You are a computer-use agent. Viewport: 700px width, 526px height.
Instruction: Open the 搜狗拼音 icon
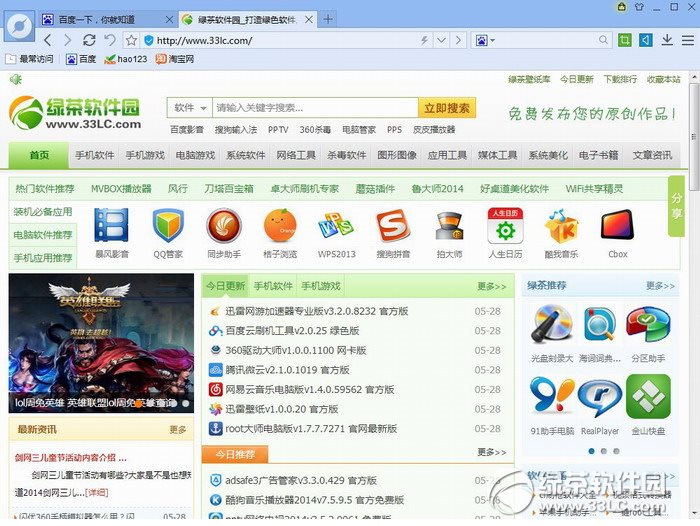(x=392, y=225)
